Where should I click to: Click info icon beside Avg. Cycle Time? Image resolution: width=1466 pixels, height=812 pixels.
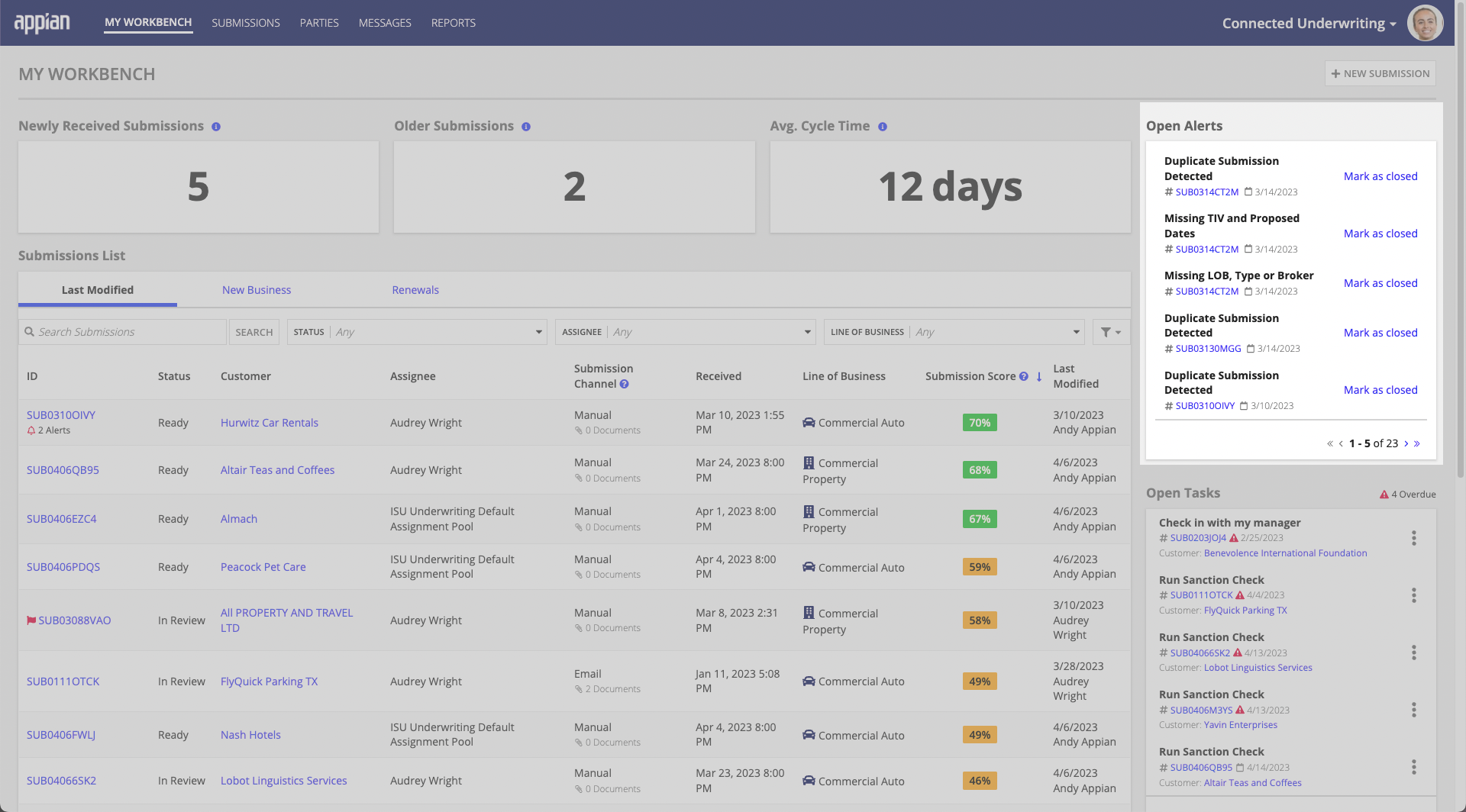click(x=883, y=127)
